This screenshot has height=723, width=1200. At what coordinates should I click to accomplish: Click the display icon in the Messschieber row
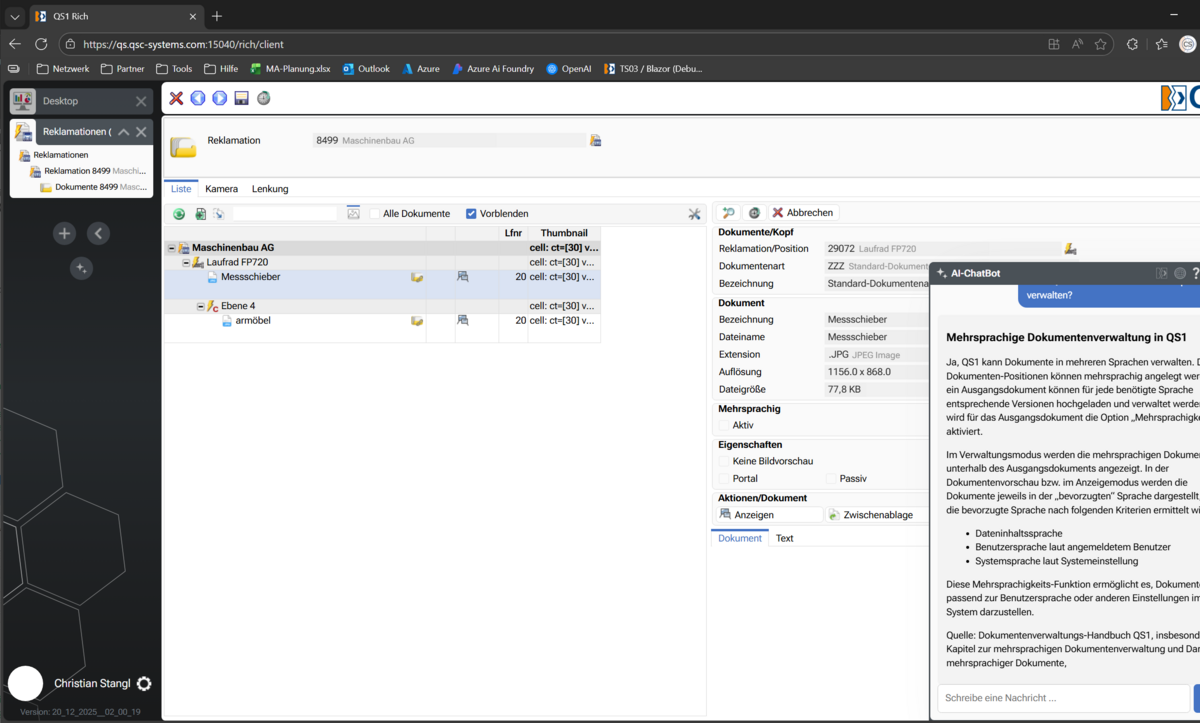[x=463, y=277]
